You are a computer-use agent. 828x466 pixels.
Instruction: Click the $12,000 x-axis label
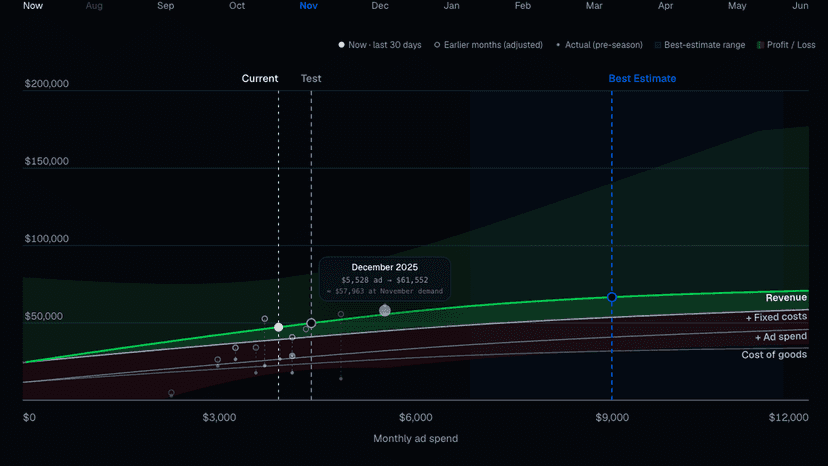click(788, 417)
